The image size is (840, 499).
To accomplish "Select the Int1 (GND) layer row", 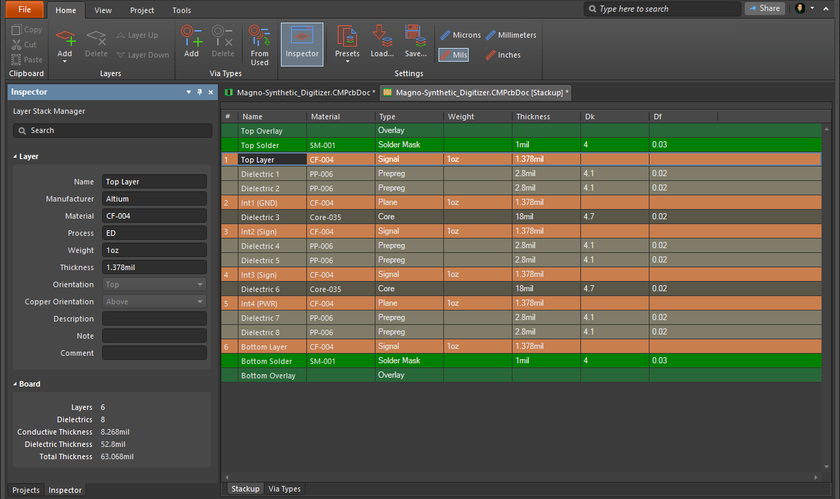I will (260, 202).
